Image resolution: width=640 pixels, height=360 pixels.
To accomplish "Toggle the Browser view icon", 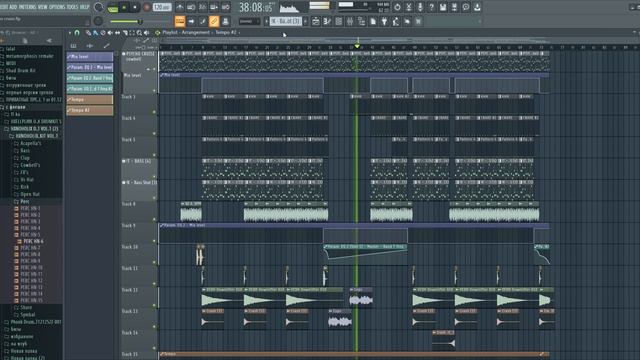I will [361, 21].
